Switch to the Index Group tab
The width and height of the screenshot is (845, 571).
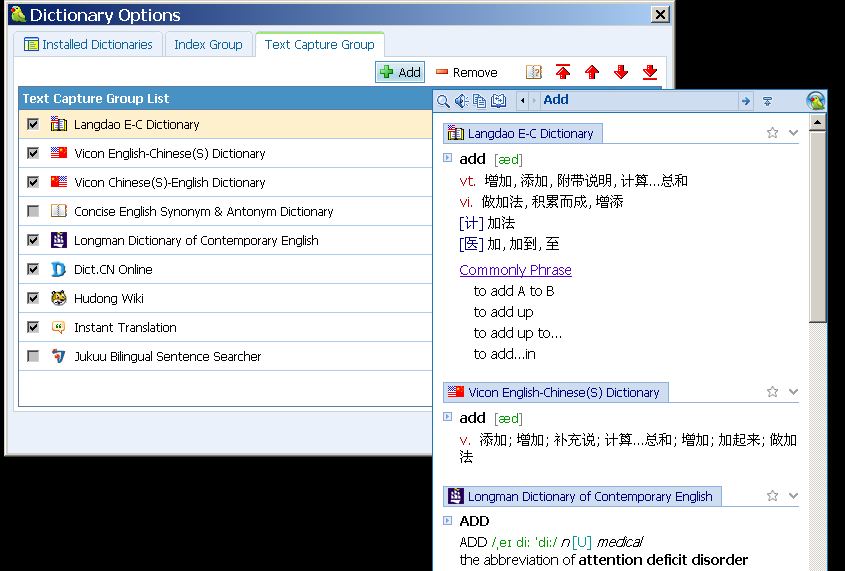coord(208,44)
